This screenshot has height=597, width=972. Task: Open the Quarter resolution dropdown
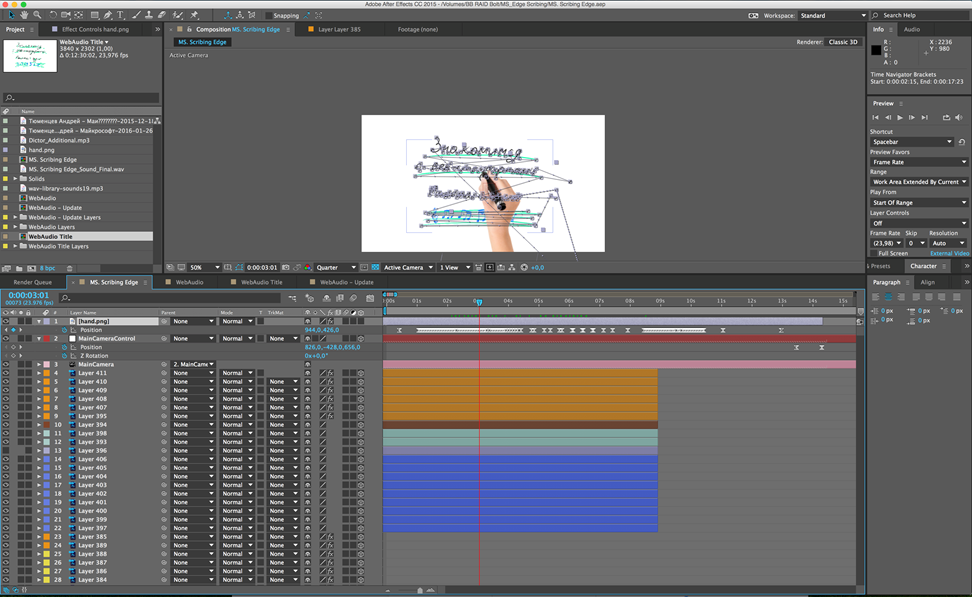coord(335,267)
